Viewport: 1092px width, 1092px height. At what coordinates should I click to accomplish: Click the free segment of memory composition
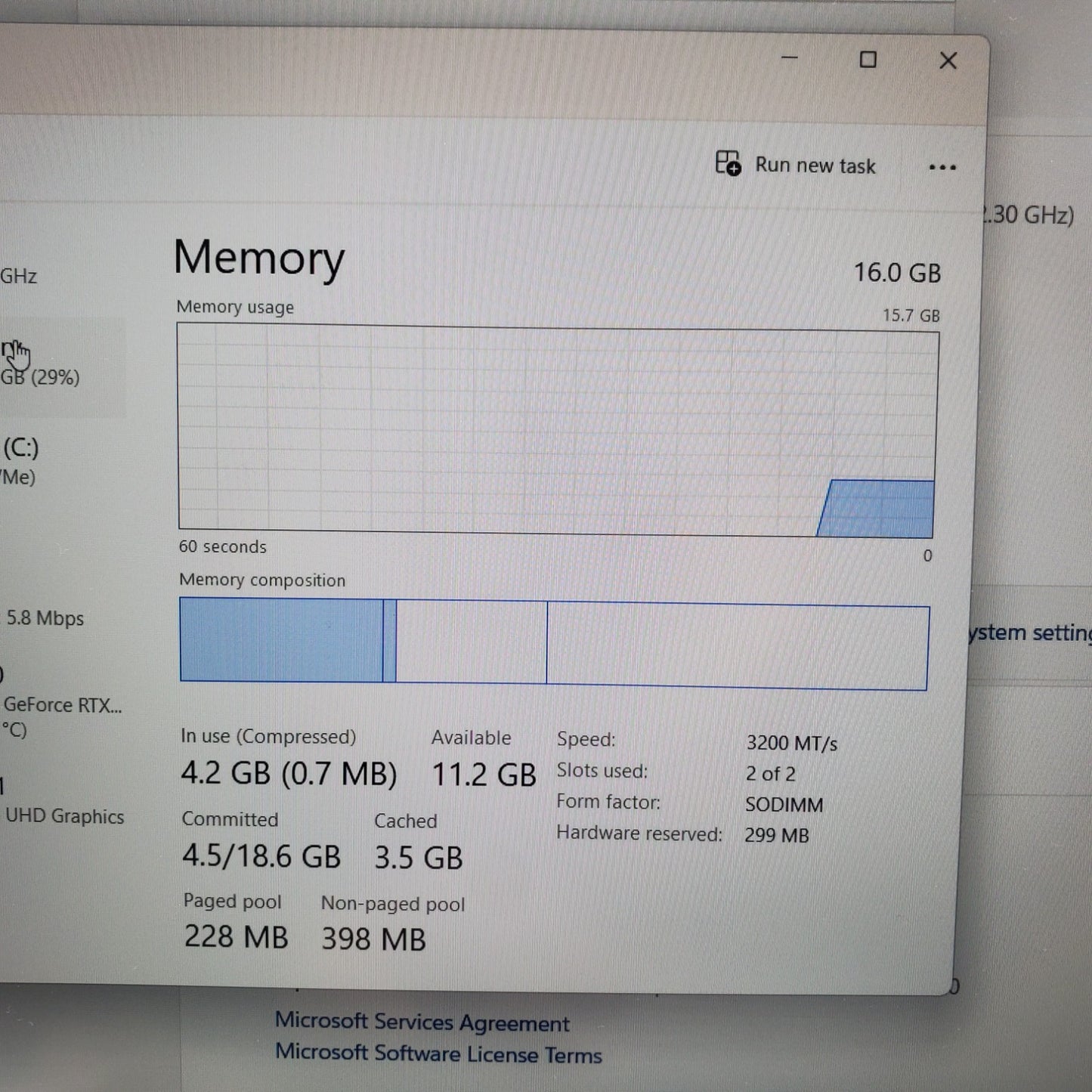pyautogui.click(x=737, y=646)
